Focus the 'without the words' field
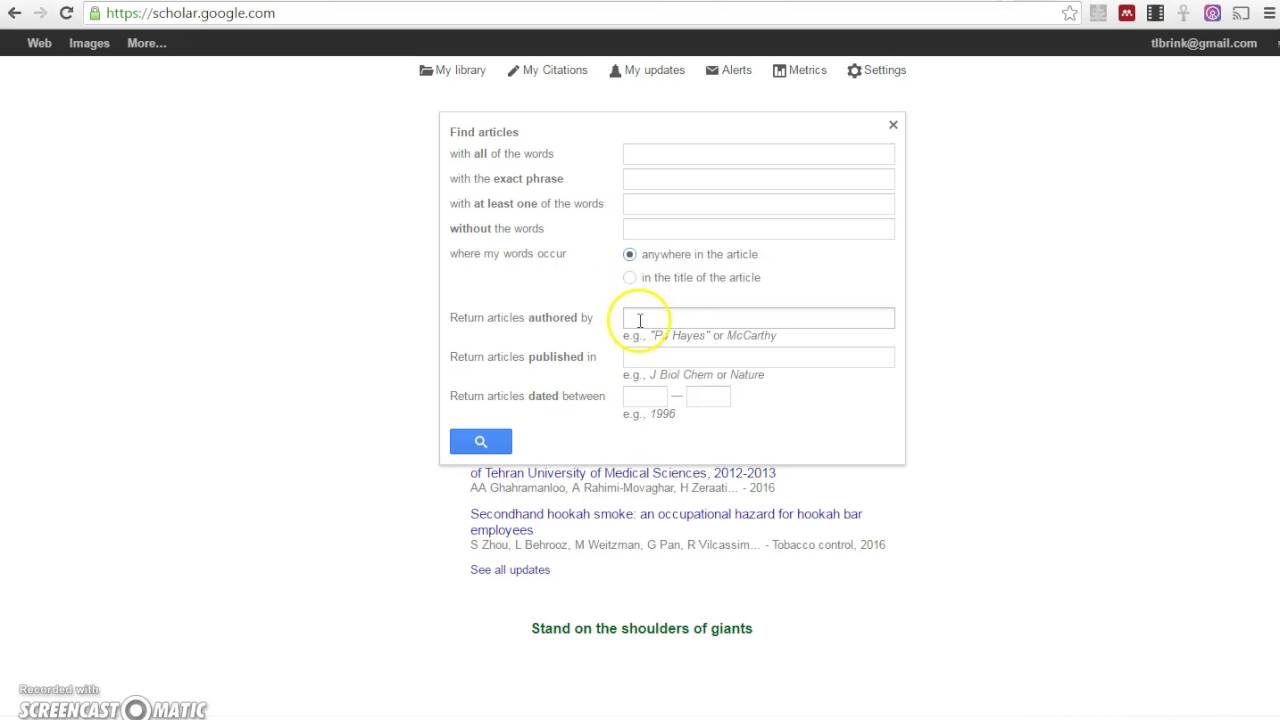 (759, 229)
